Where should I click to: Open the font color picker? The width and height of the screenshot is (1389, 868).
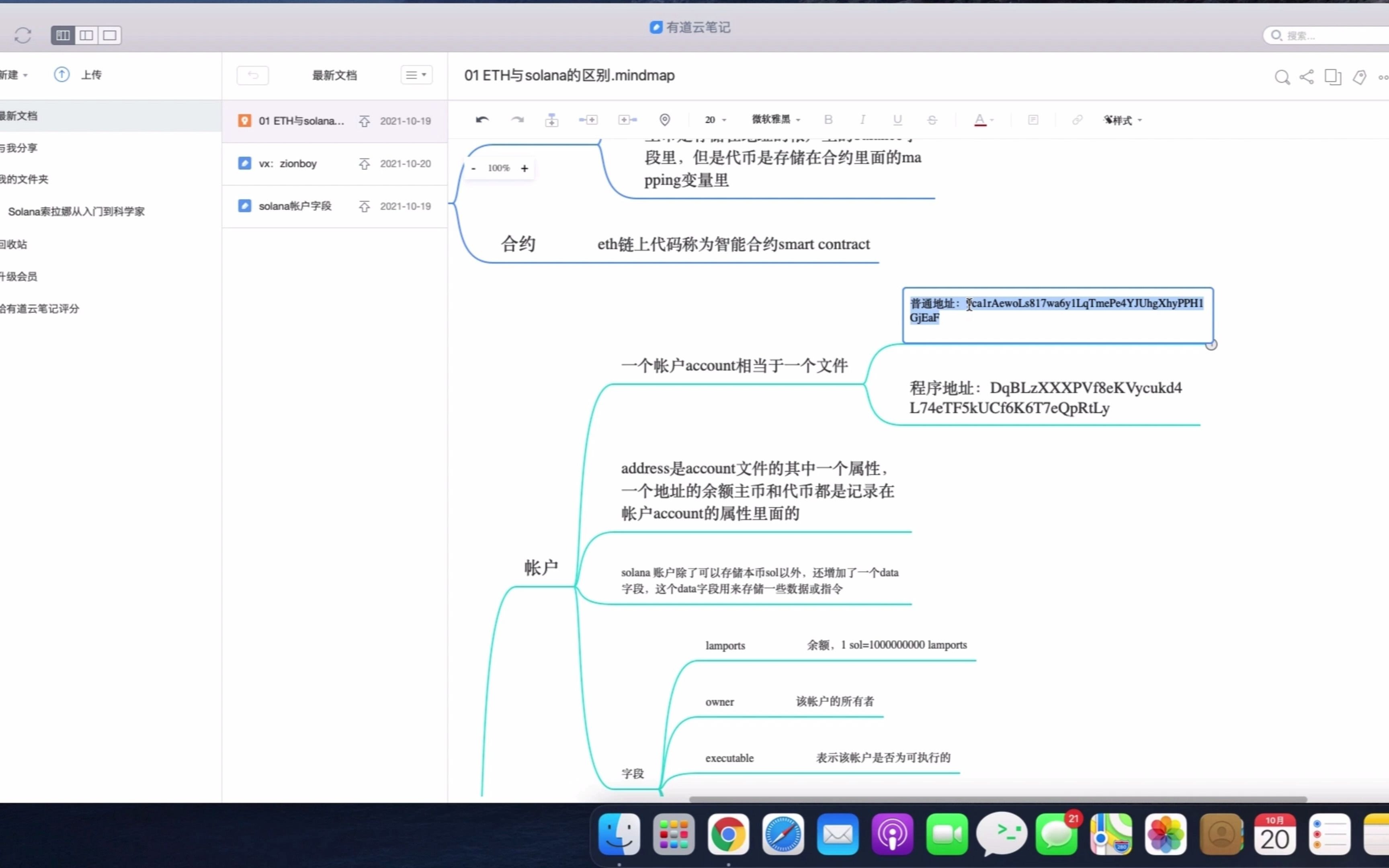983,119
